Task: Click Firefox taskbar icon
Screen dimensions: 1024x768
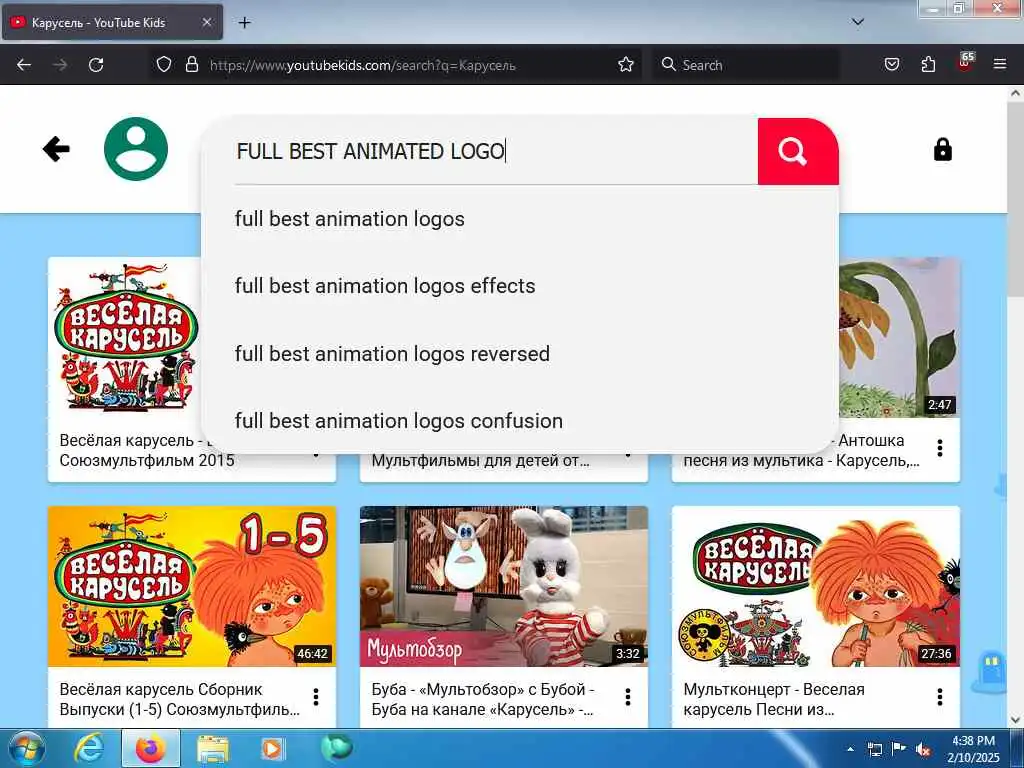Action: [x=151, y=749]
